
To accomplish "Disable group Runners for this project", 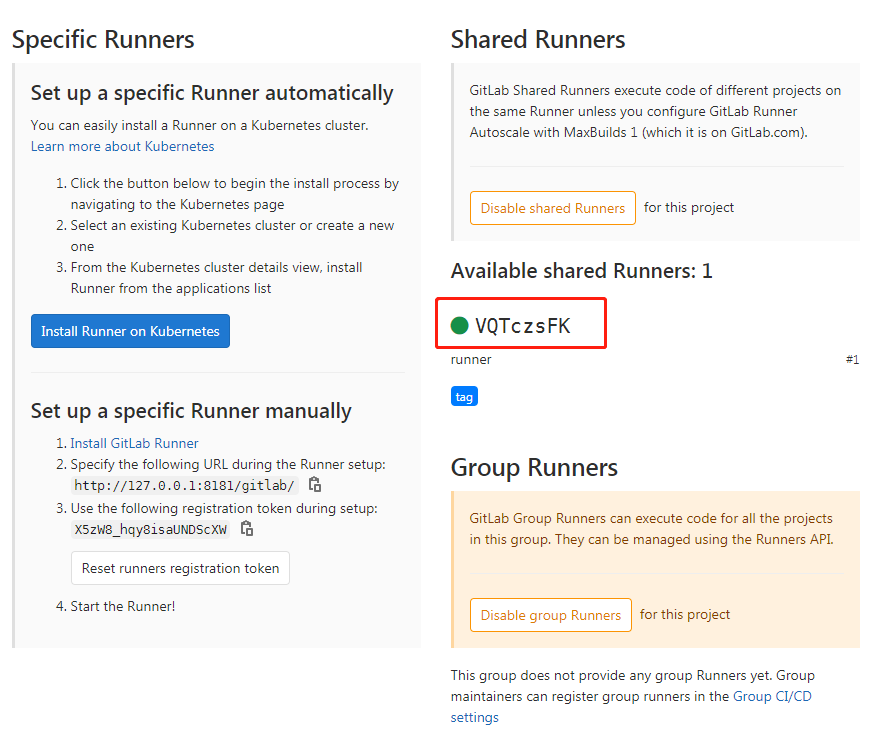I will click(x=550, y=615).
